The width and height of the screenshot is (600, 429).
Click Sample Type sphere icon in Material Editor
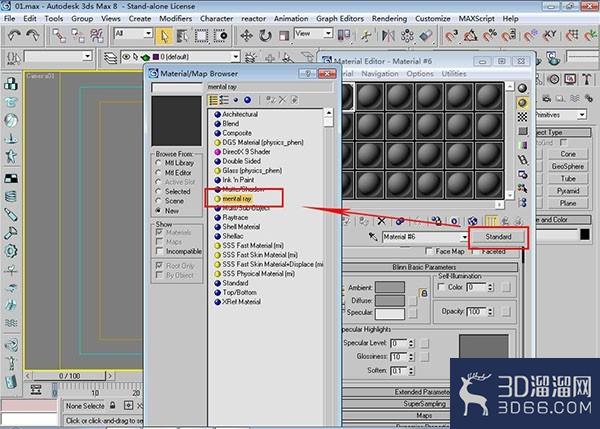pyautogui.click(x=522, y=88)
